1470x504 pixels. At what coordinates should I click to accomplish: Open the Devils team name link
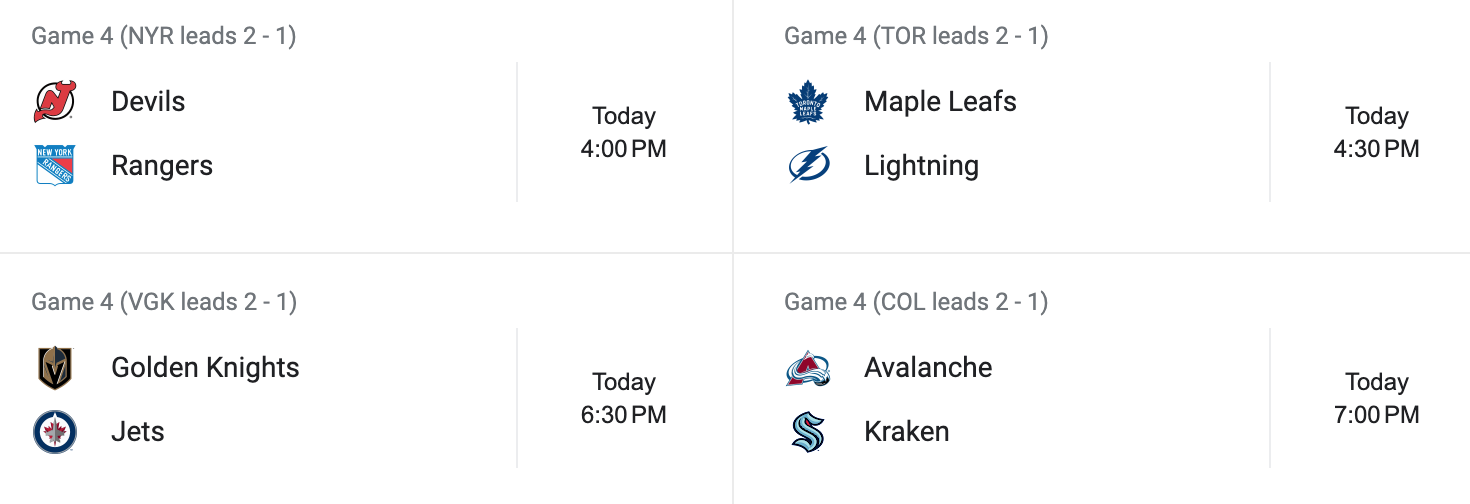(x=148, y=102)
